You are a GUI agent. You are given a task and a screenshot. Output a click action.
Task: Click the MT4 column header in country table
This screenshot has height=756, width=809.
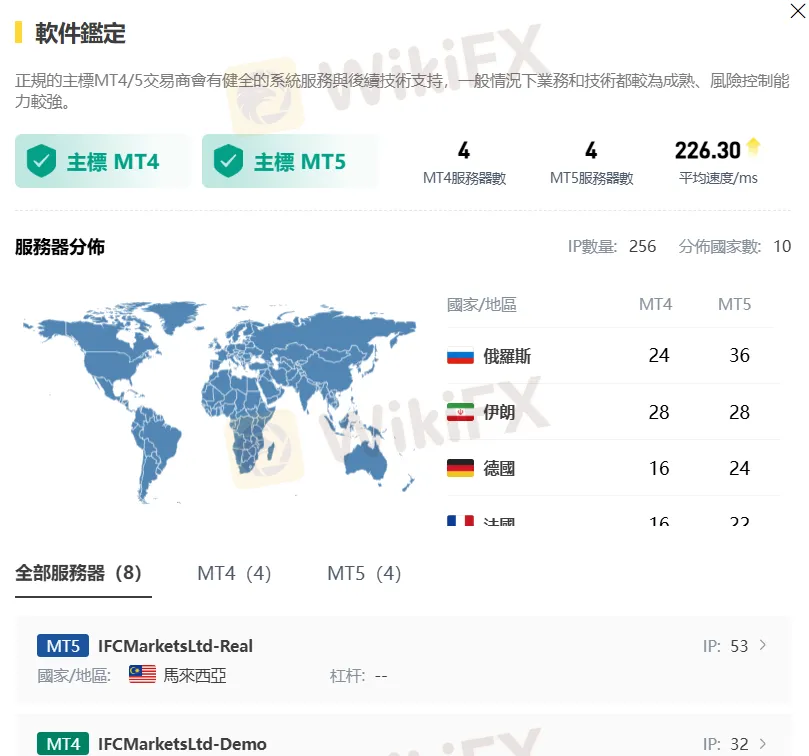click(x=655, y=304)
